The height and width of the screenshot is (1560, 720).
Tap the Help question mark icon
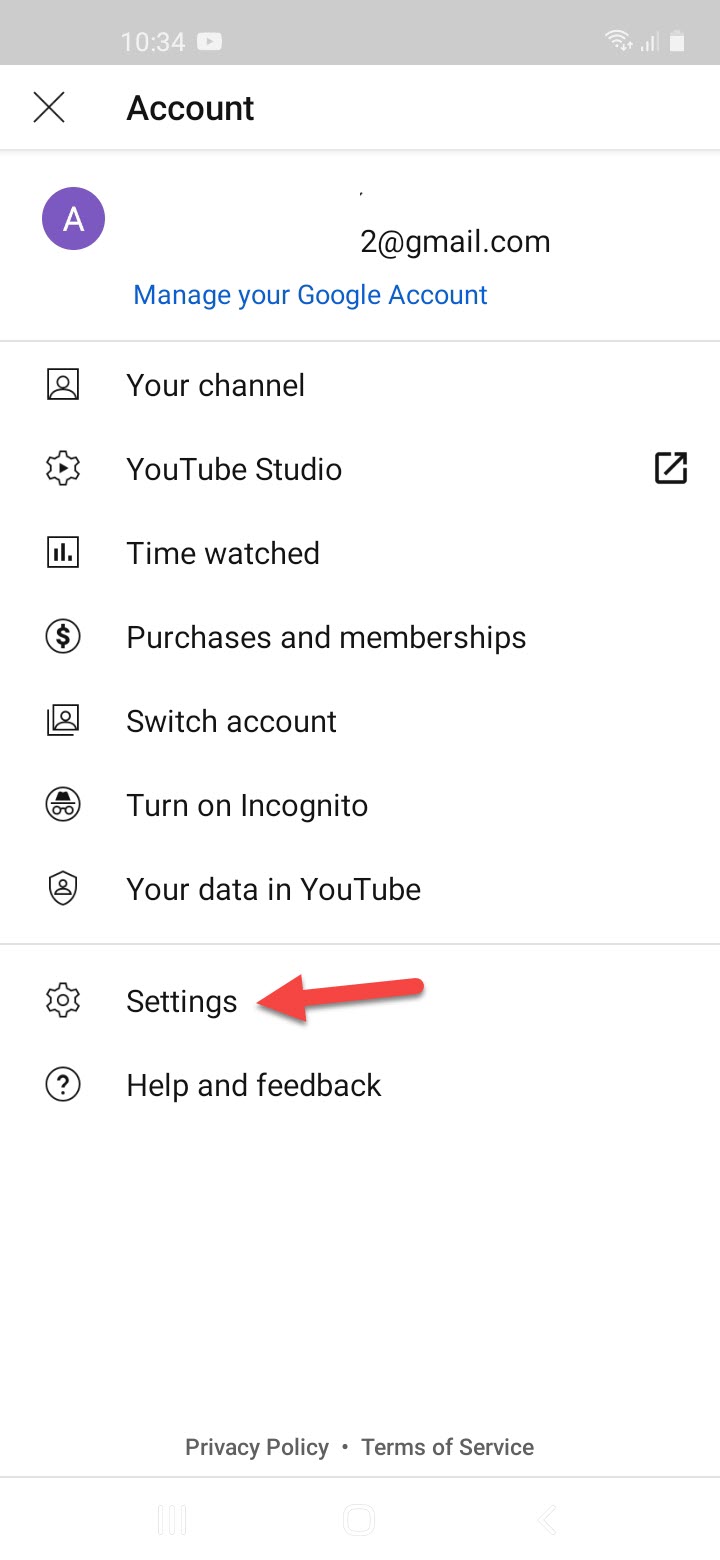coord(63,1085)
